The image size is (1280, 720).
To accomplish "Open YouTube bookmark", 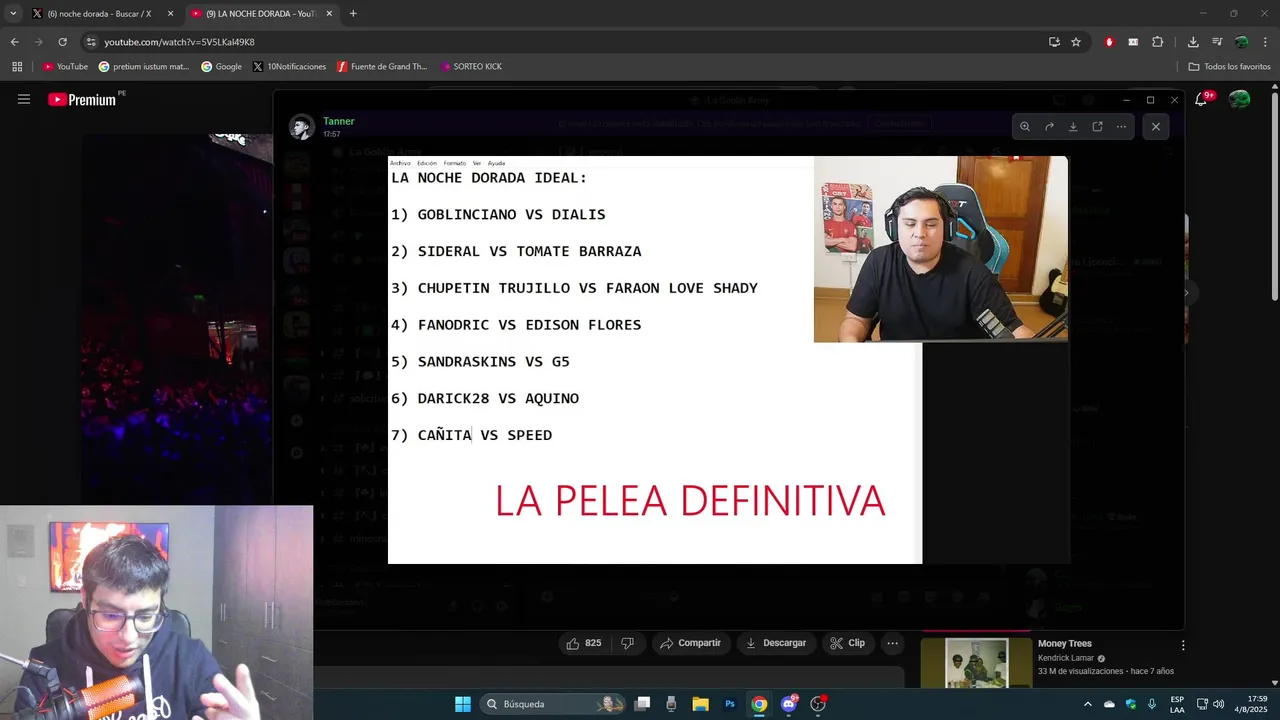I will (65, 67).
